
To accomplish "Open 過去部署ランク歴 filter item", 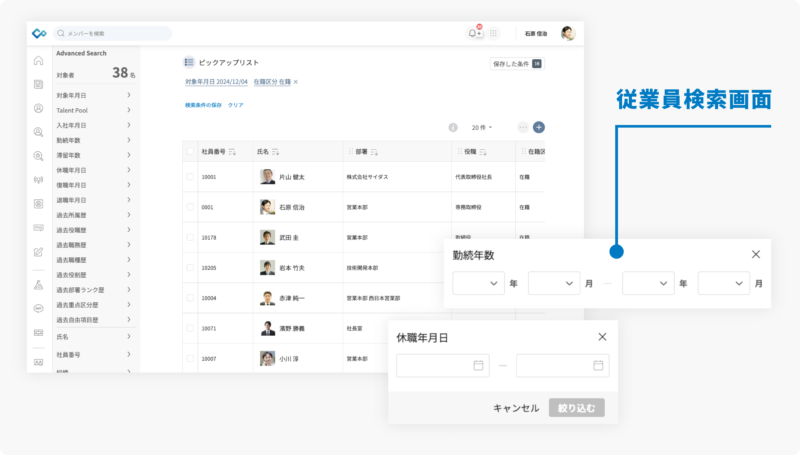I will click(93, 290).
